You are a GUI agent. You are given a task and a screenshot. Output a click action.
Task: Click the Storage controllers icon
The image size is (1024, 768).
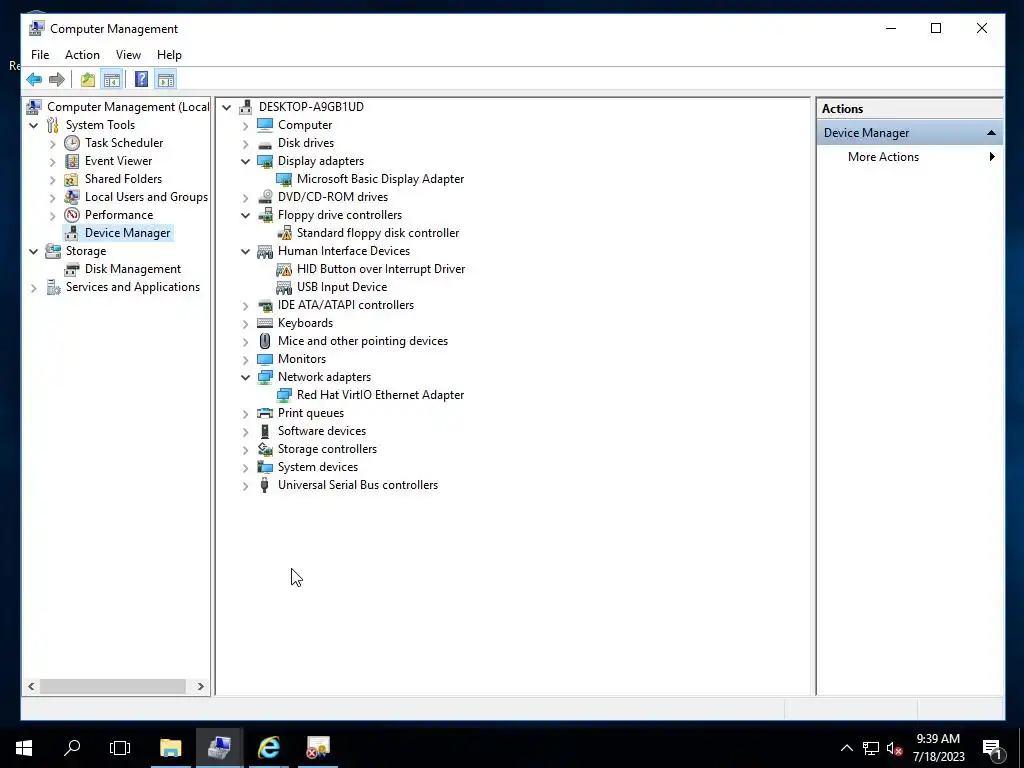pos(264,449)
